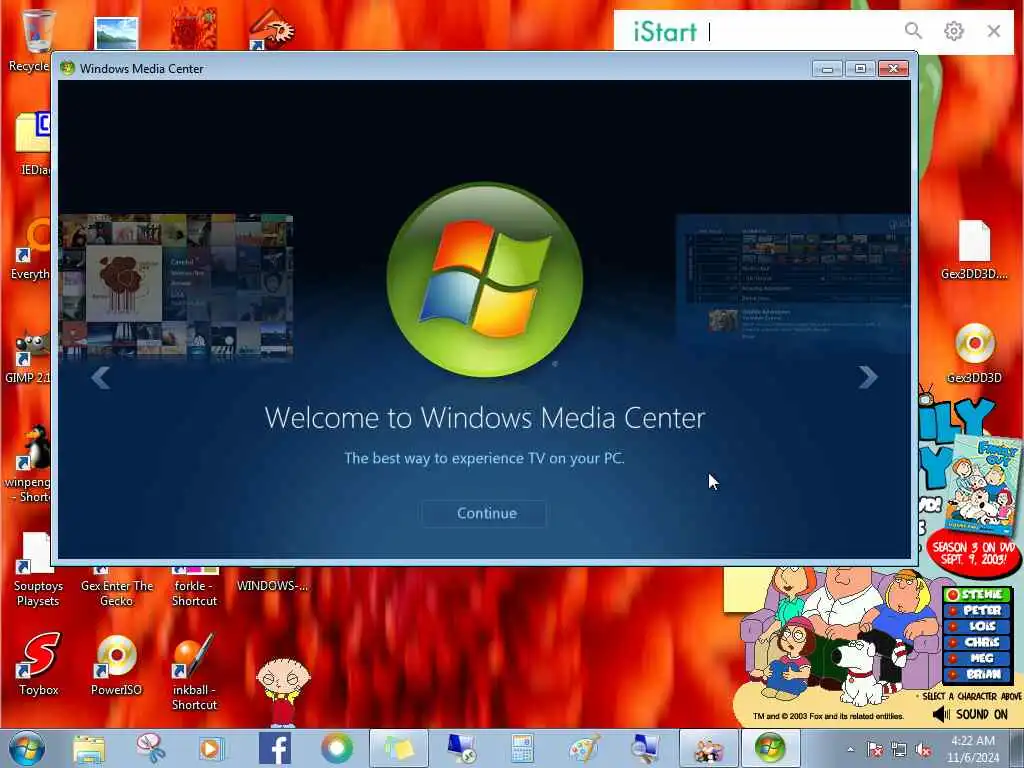Open Remote Desktop taskbar icon
1024x768 pixels.
460,748
